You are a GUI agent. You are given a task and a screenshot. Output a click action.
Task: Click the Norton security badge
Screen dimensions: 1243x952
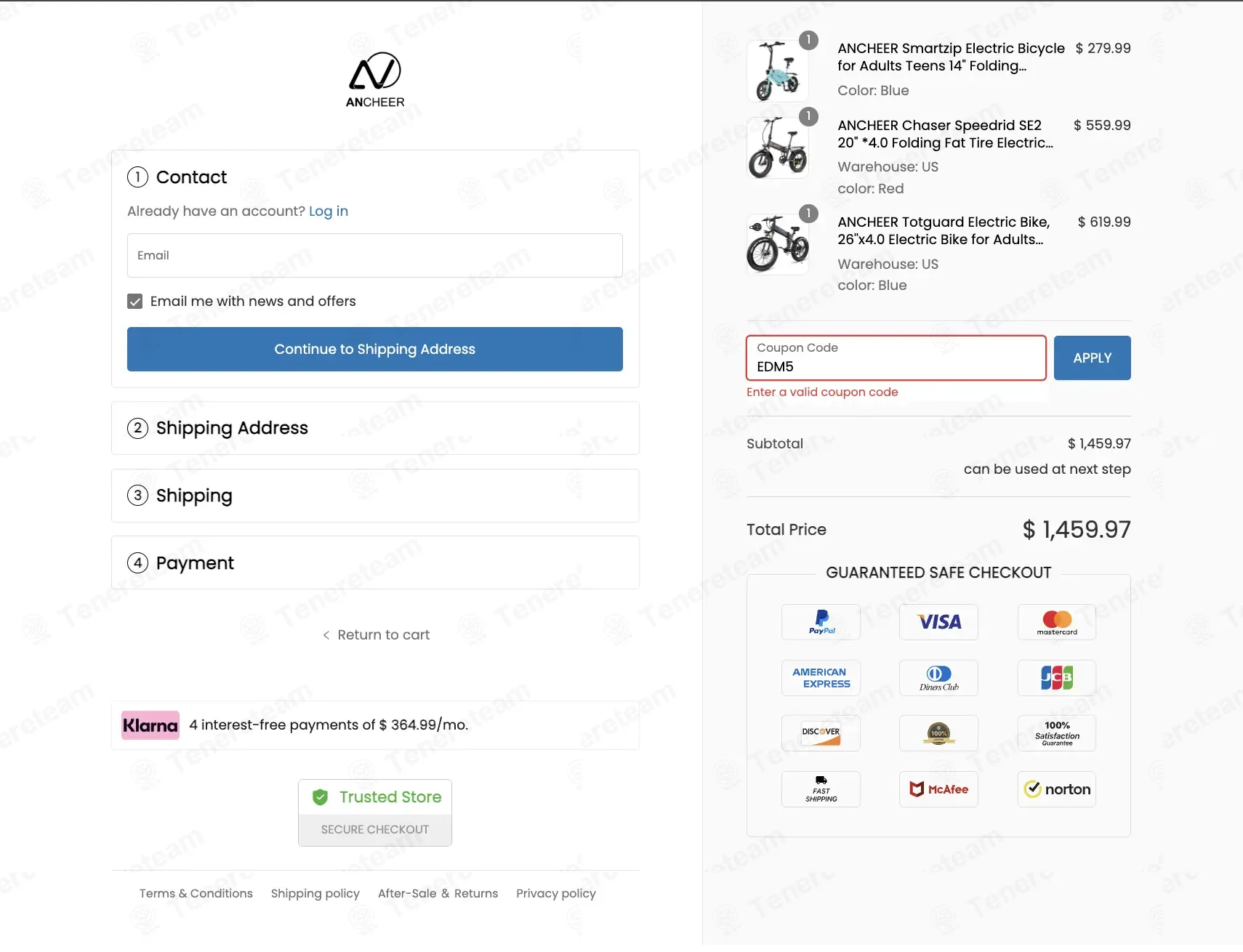pos(1057,789)
